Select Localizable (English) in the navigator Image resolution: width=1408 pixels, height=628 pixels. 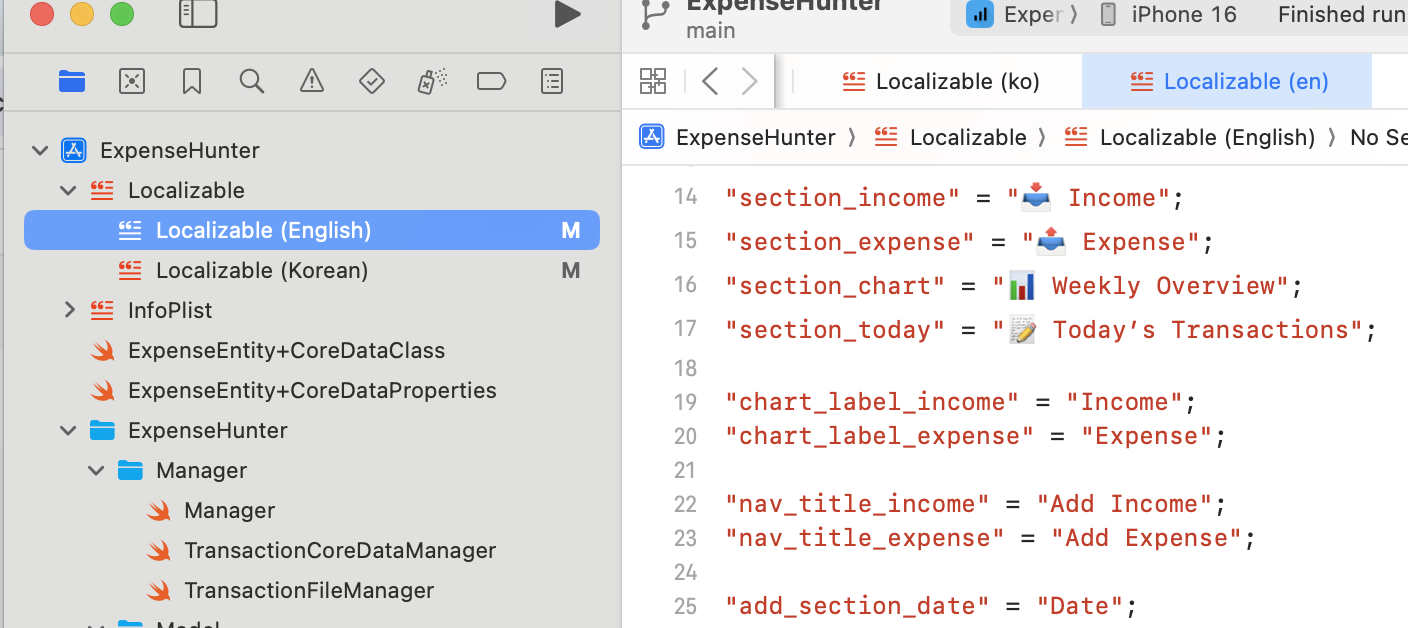pos(312,230)
